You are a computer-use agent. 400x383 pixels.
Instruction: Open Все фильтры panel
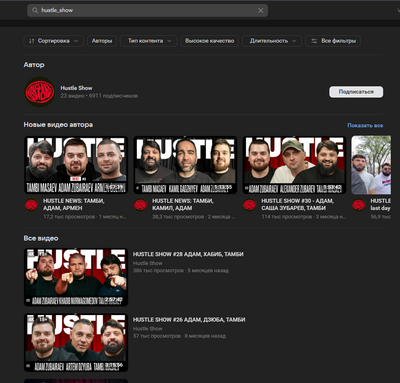[333, 41]
